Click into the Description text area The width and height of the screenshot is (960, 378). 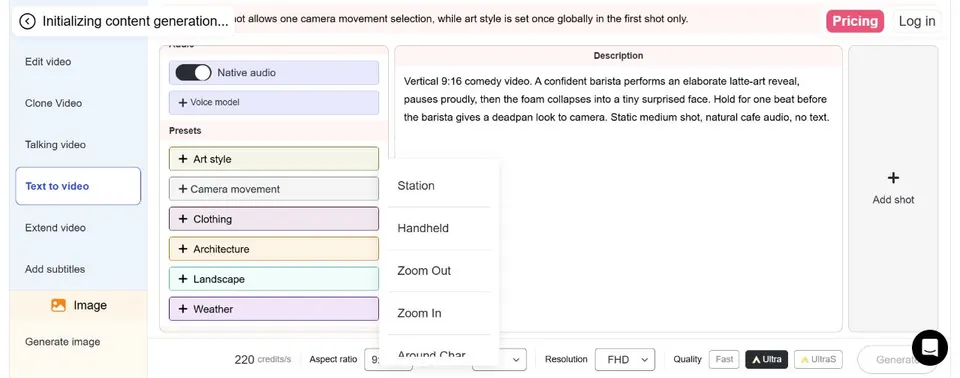coord(618,198)
